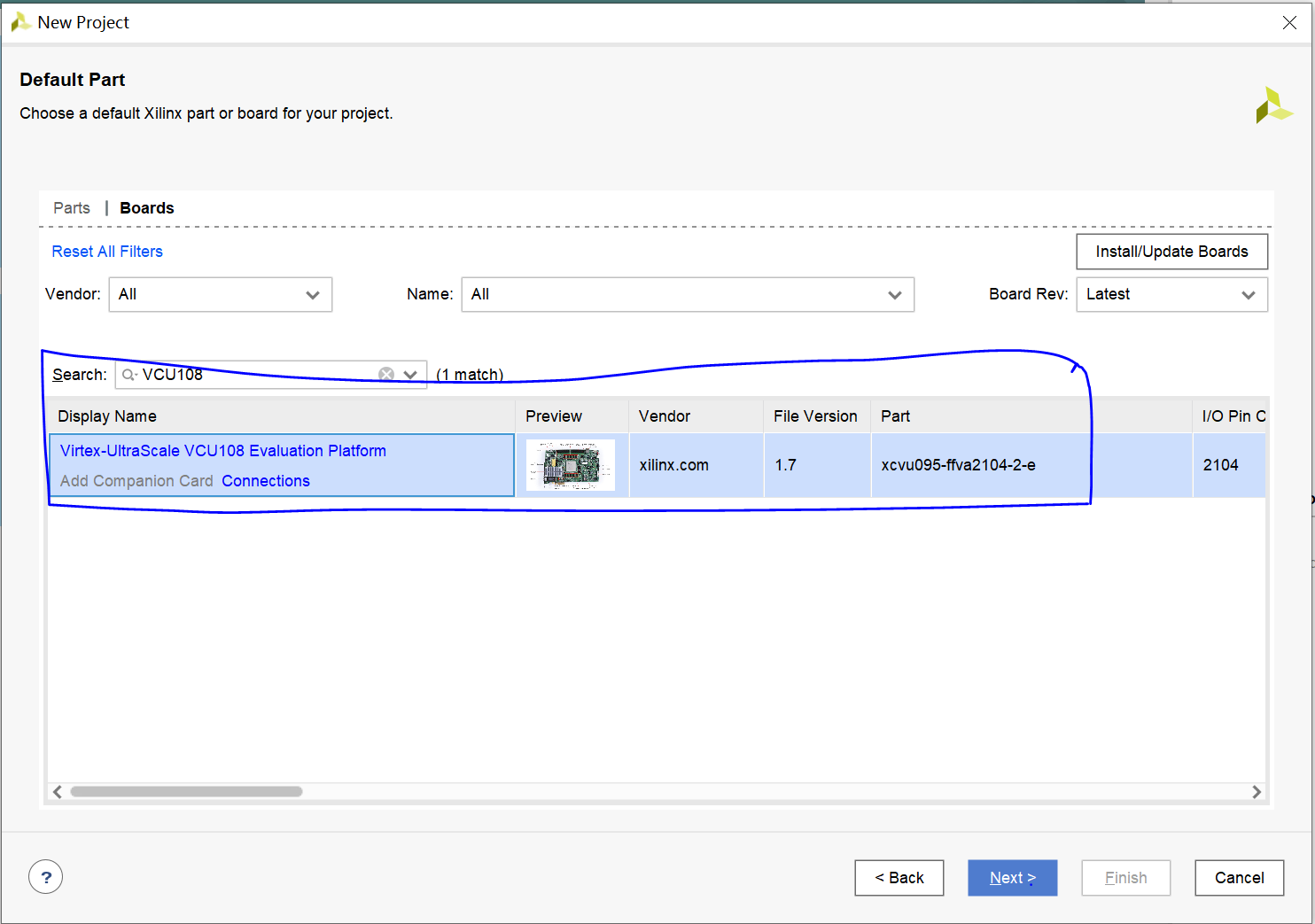
Task: Click Install/Update Boards button
Action: click(1171, 252)
